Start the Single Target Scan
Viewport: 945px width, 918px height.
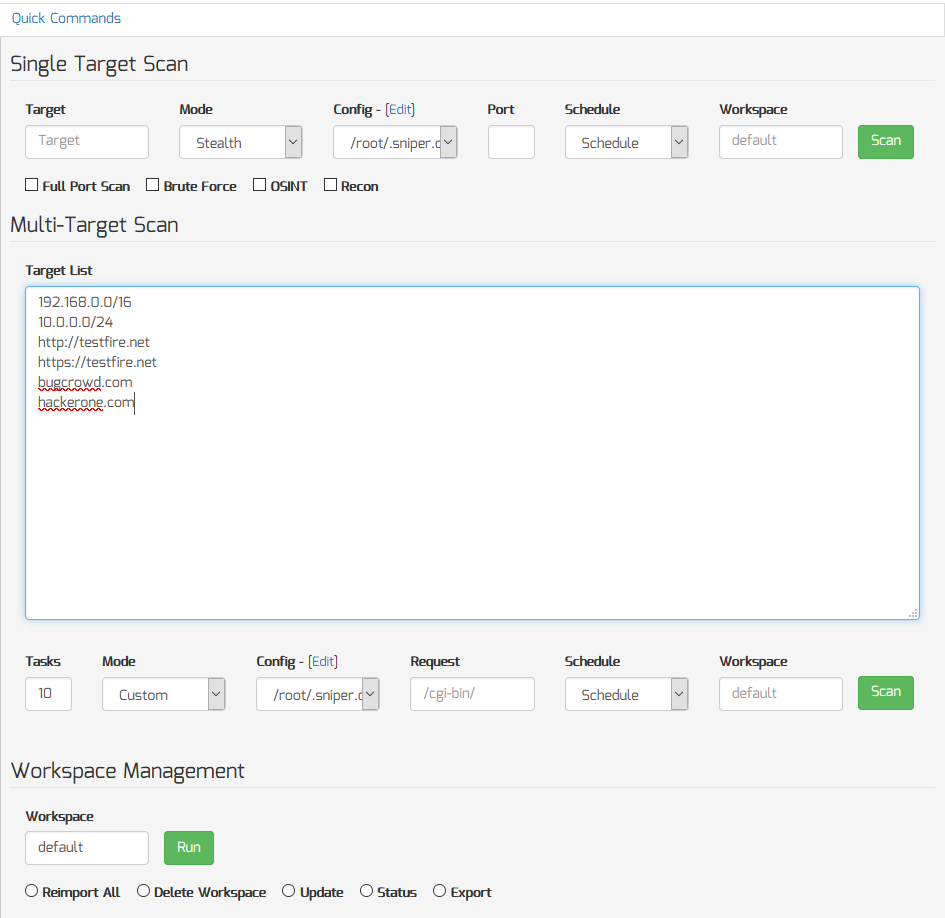point(885,142)
